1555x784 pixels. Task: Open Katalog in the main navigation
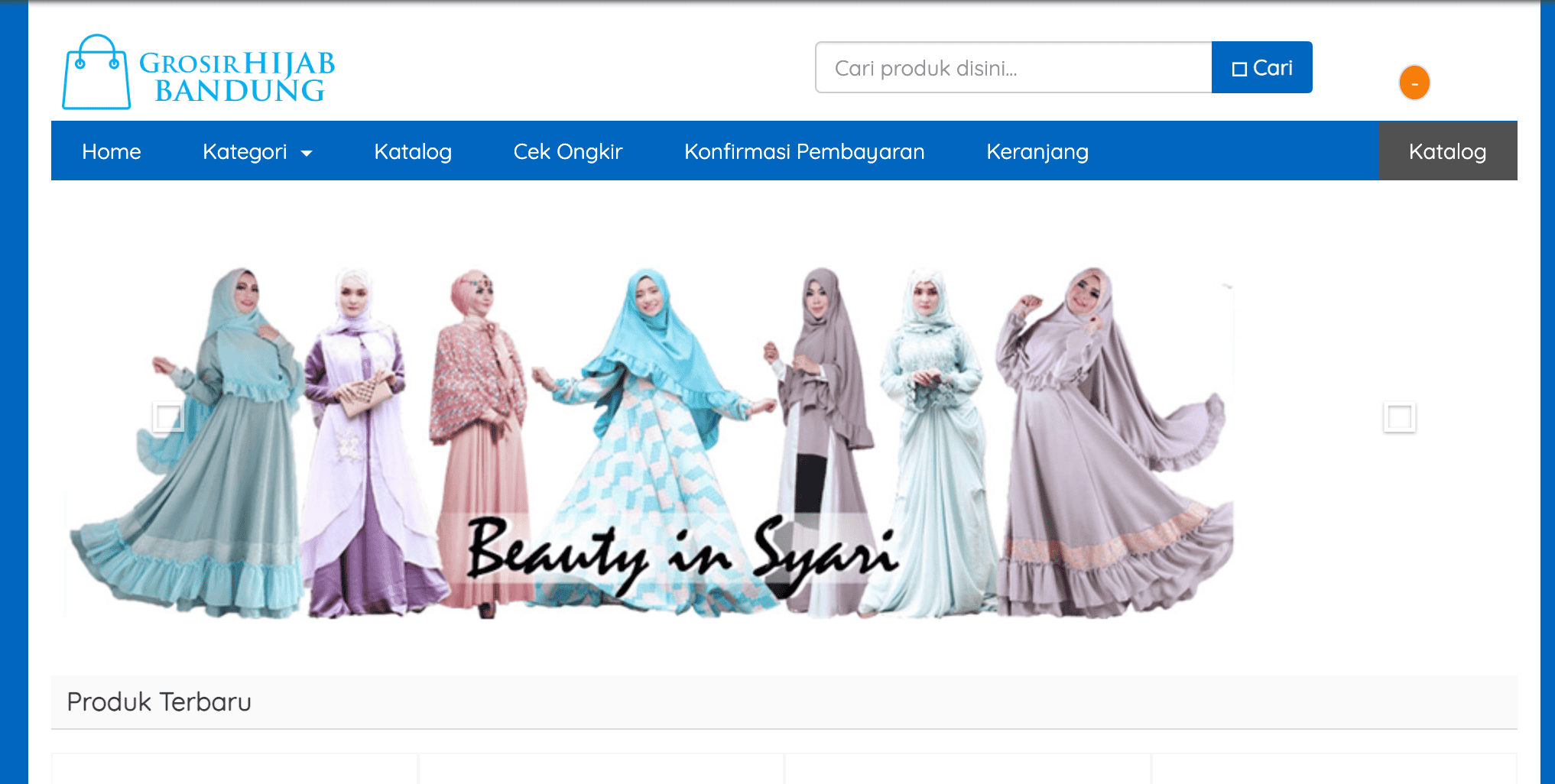[x=413, y=151]
